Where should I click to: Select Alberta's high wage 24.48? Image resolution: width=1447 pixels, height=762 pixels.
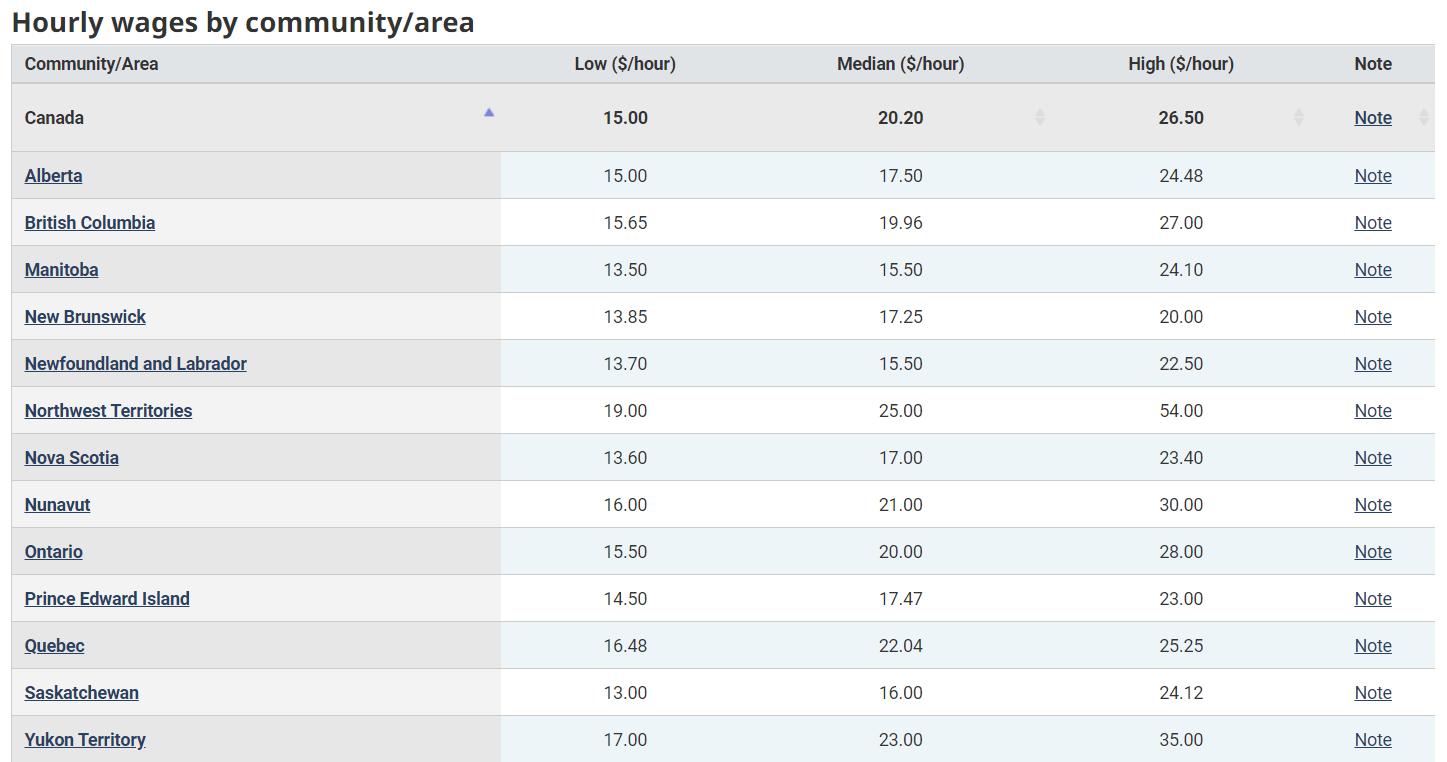(x=1181, y=175)
